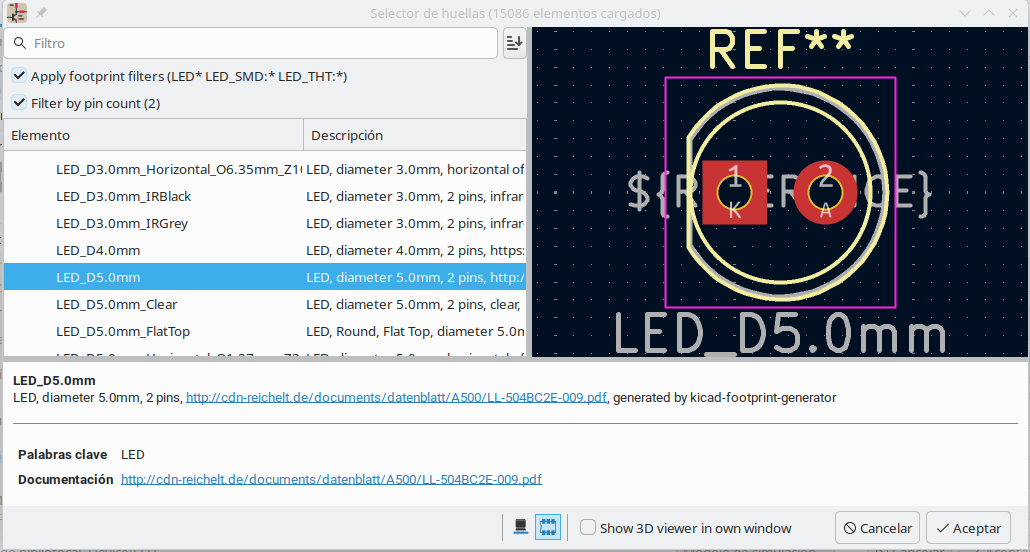Click the Descripción column header

click(x=414, y=135)
